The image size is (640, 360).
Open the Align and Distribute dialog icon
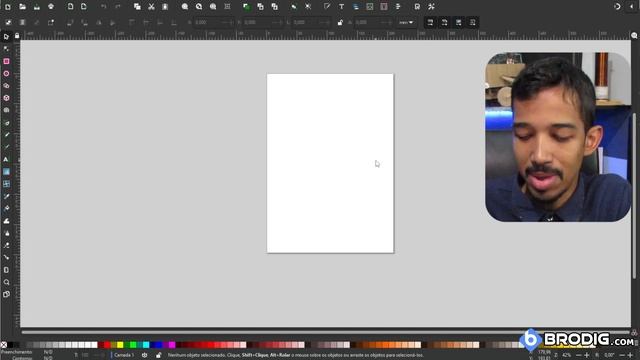pyautogui.click(x=398, y=7)
